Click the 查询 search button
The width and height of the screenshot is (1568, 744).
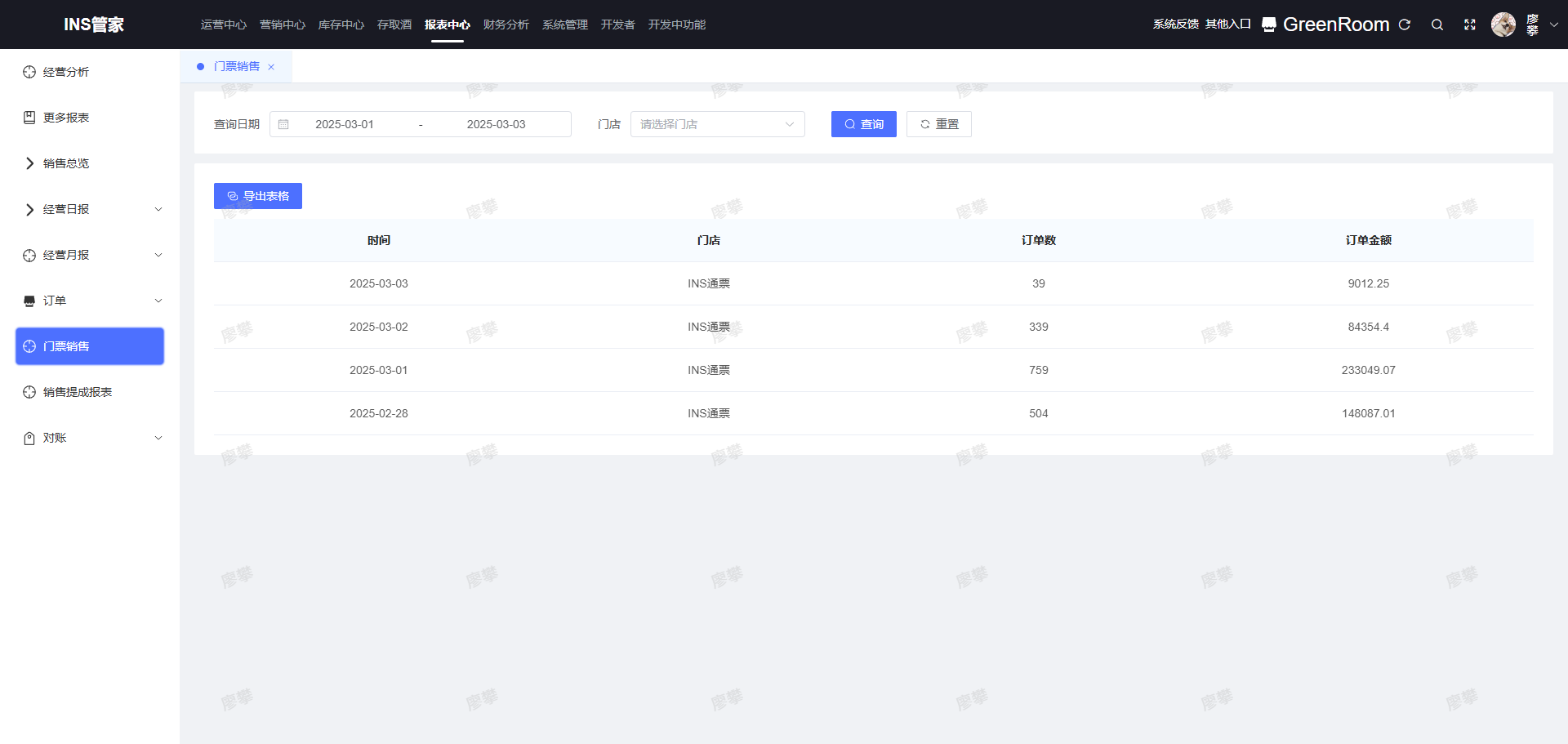pyautogui.click(x=864, y=124)
